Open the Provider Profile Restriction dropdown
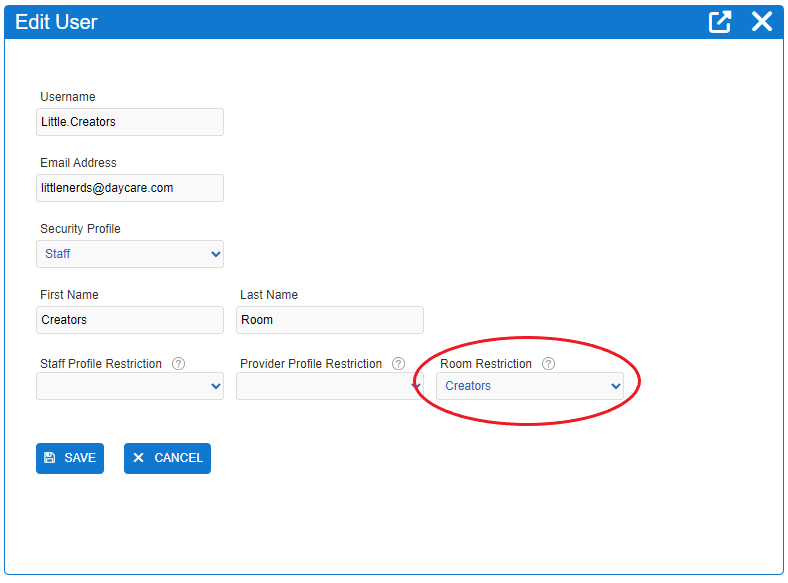788x583 pixels. (330, 386)
